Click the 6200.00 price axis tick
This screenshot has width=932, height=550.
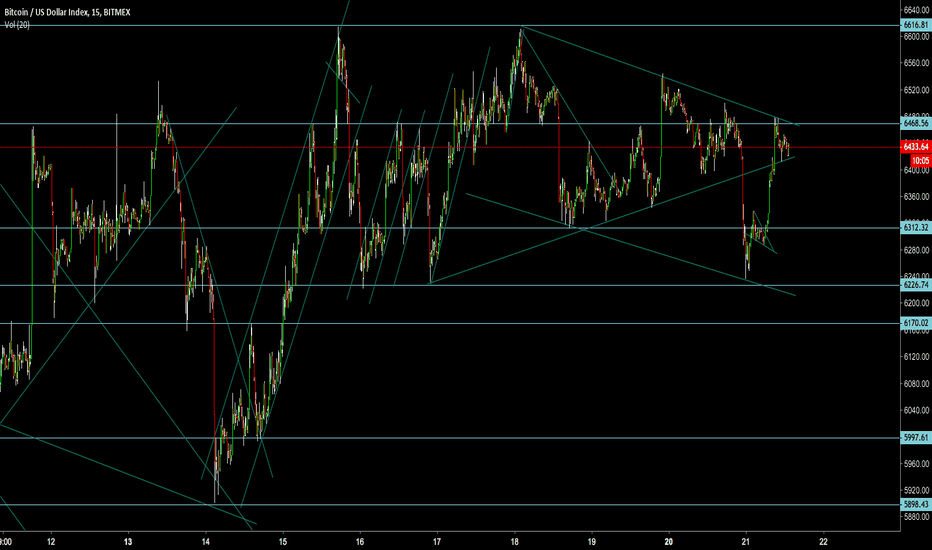pyautogui.click(x=916, y=303)
